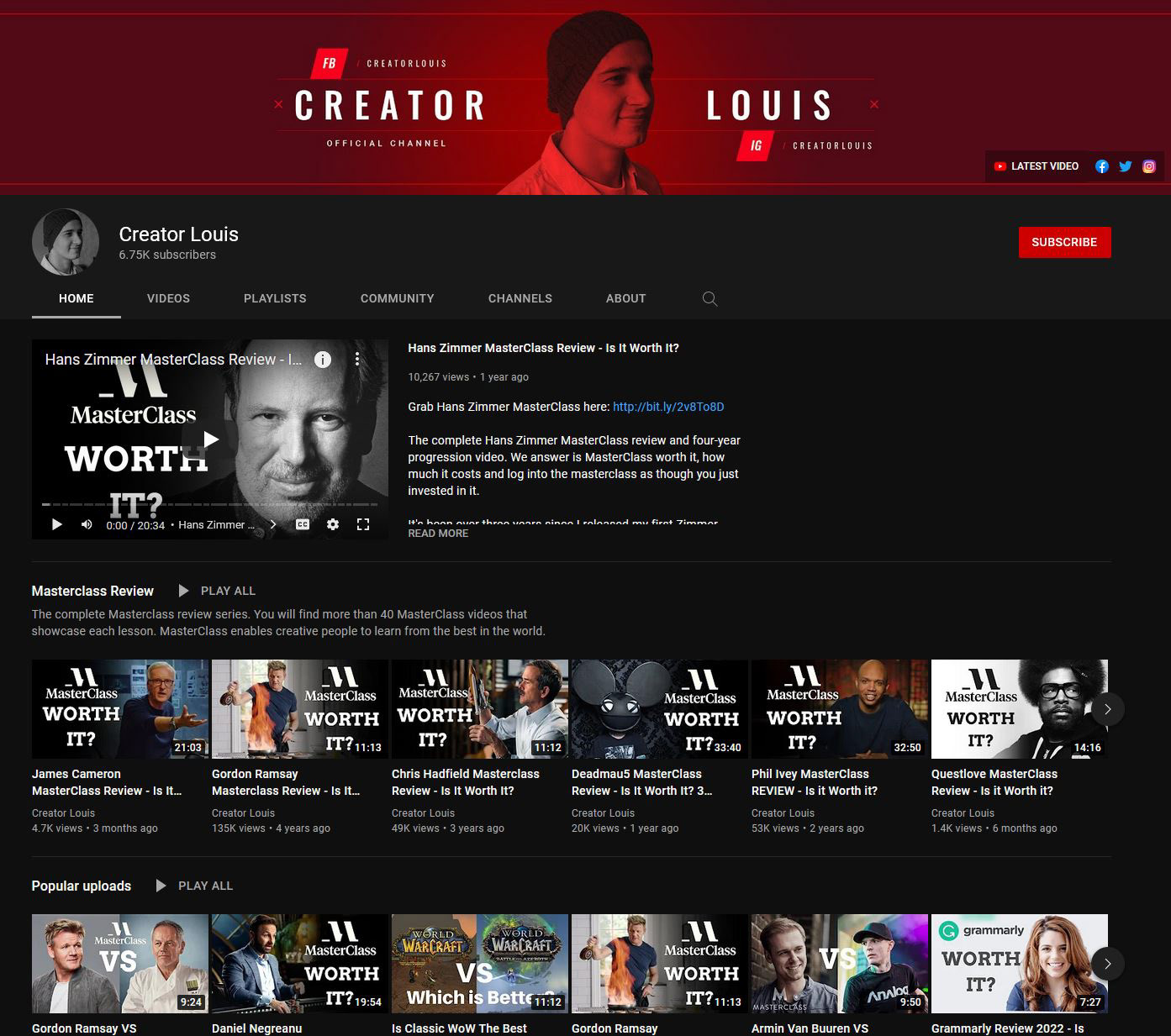Open the Phil Ivey MasterClass thumbnail
Viewport: 1171px width, 1036px height.
point(840,709)
